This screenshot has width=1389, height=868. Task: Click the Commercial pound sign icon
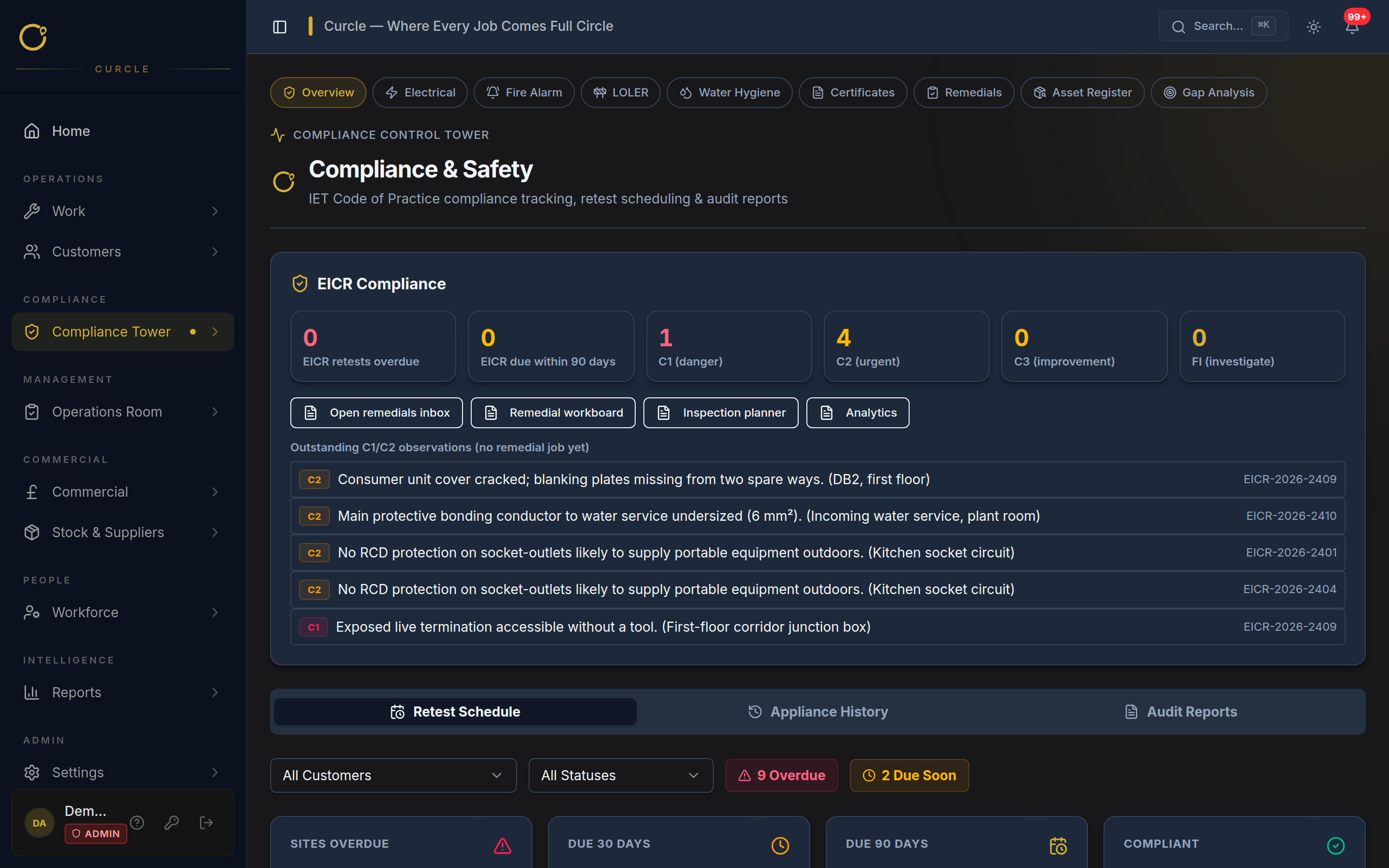click(x=31, y=492)
